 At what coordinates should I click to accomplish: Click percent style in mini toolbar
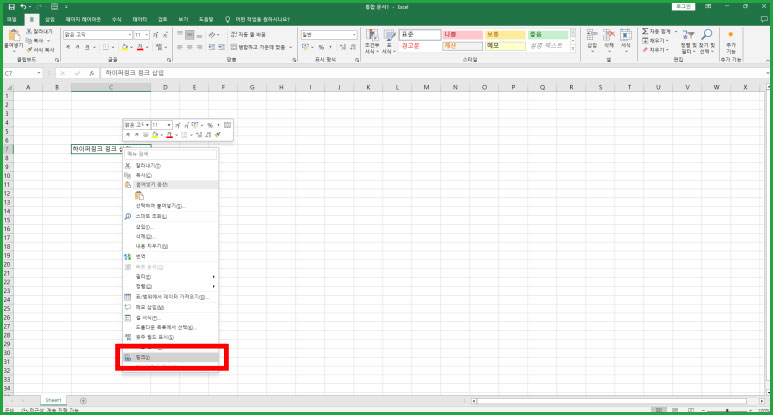click(210, 125)
